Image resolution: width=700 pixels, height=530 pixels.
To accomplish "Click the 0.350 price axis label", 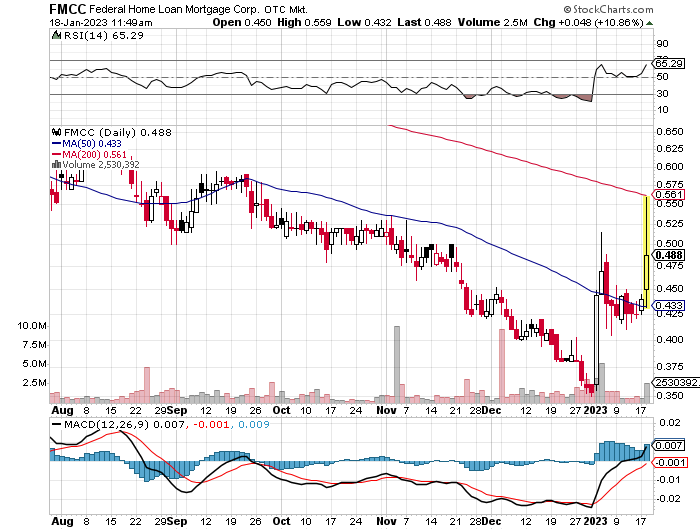I will coord(670,395).
